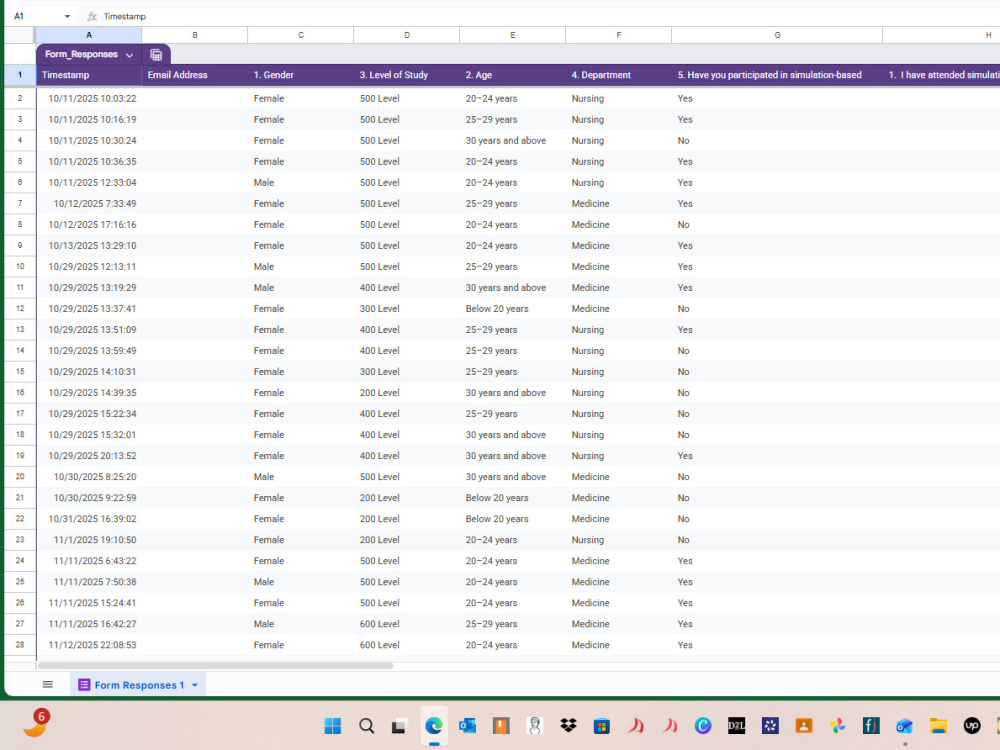Select the Medicine cell in row 7

pyautogui.click(x=618, y=203)
